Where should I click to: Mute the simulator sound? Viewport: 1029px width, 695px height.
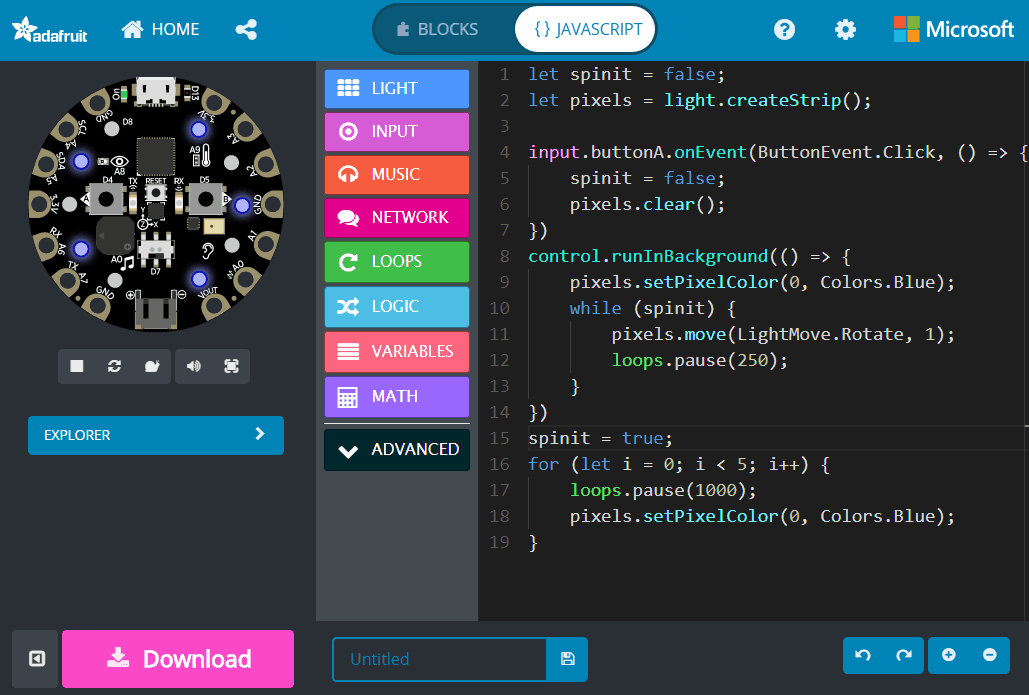[193, 366]
